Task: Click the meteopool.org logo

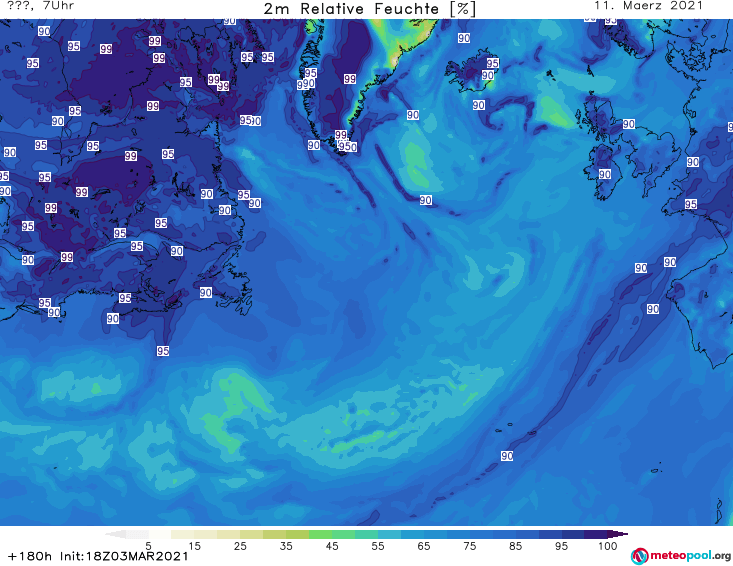Action: [681, 556]
